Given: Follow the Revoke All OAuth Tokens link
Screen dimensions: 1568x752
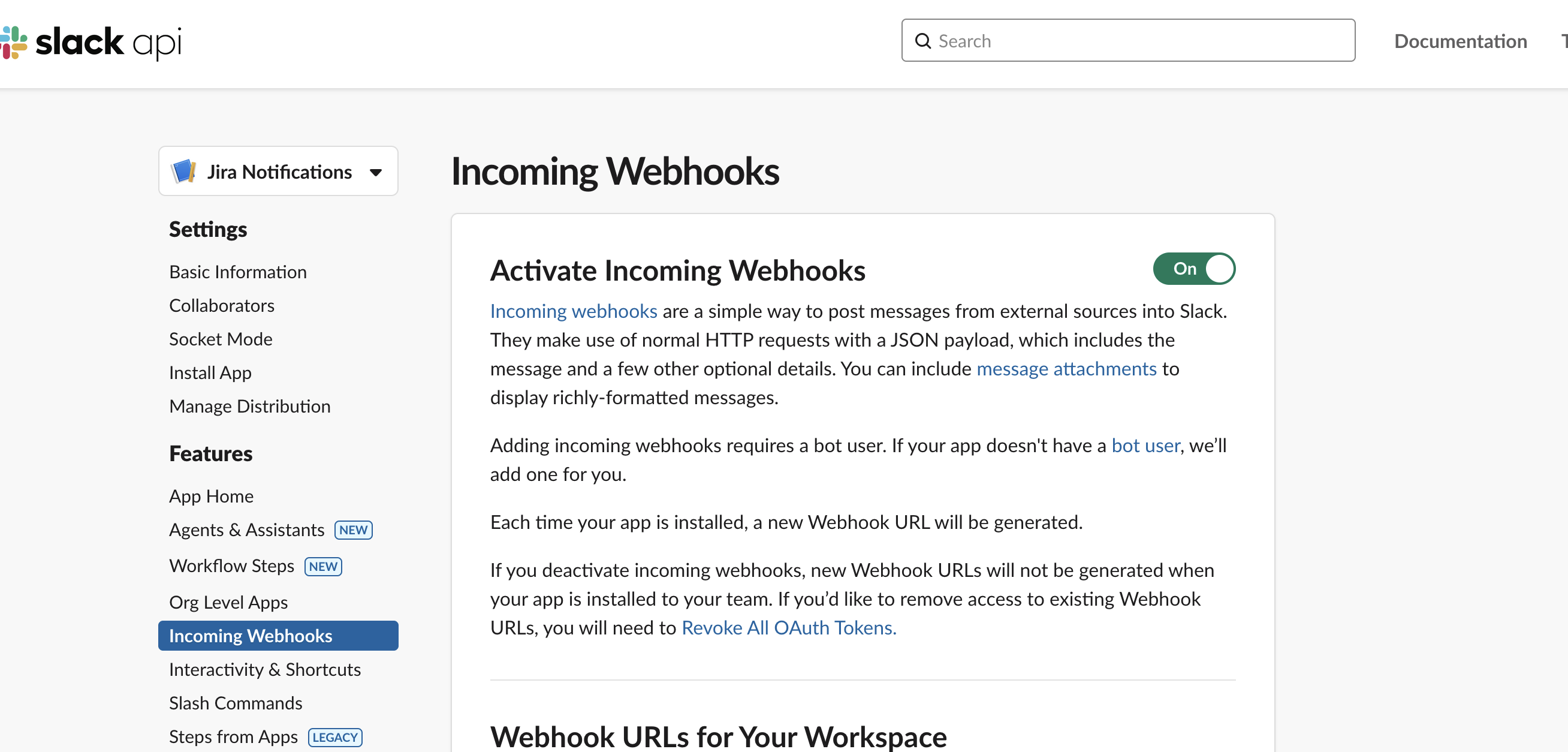Looking at the screenshot, I should (788, 627).
